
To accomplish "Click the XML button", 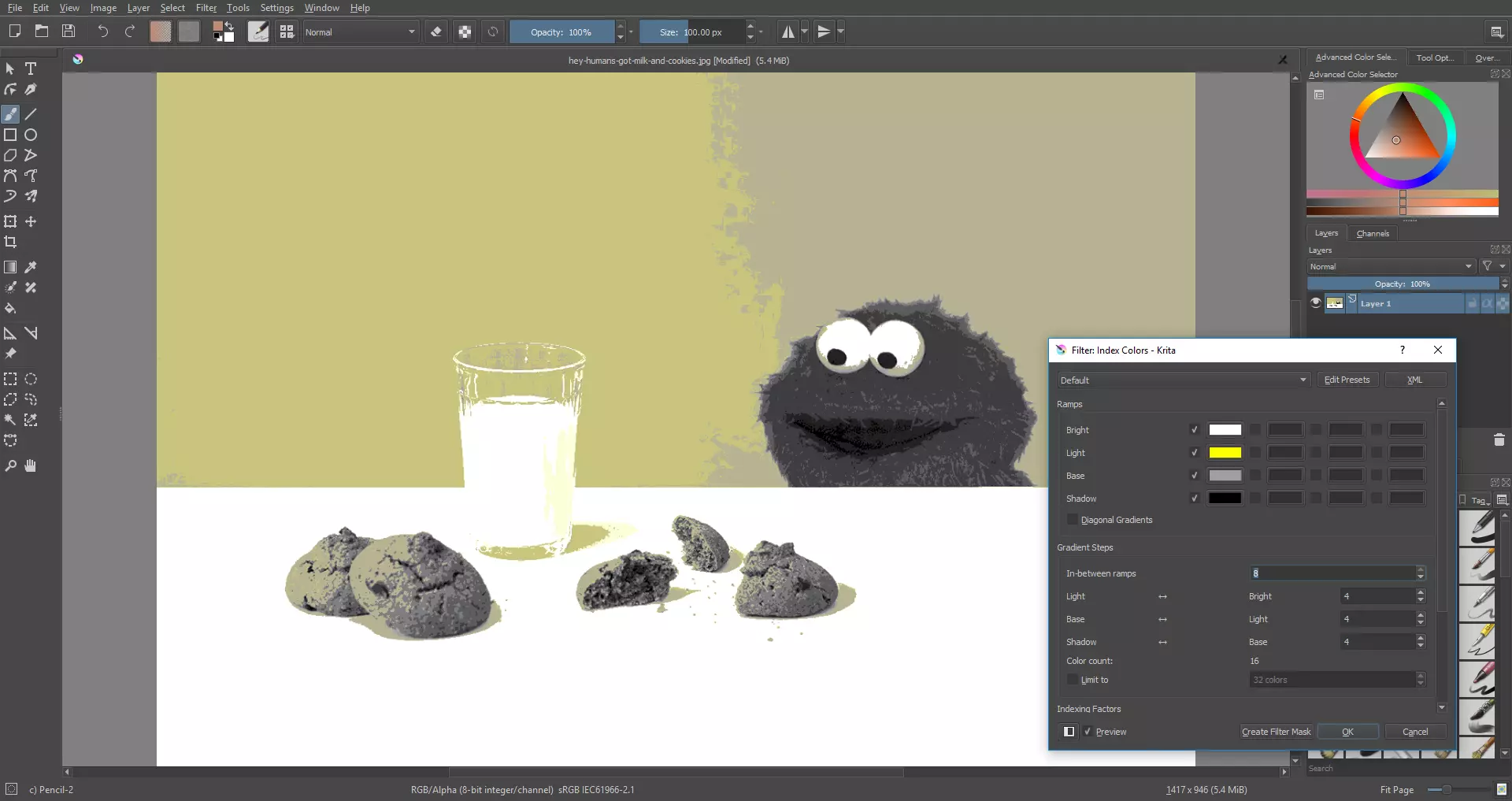I will click(x=1415, y=380).
